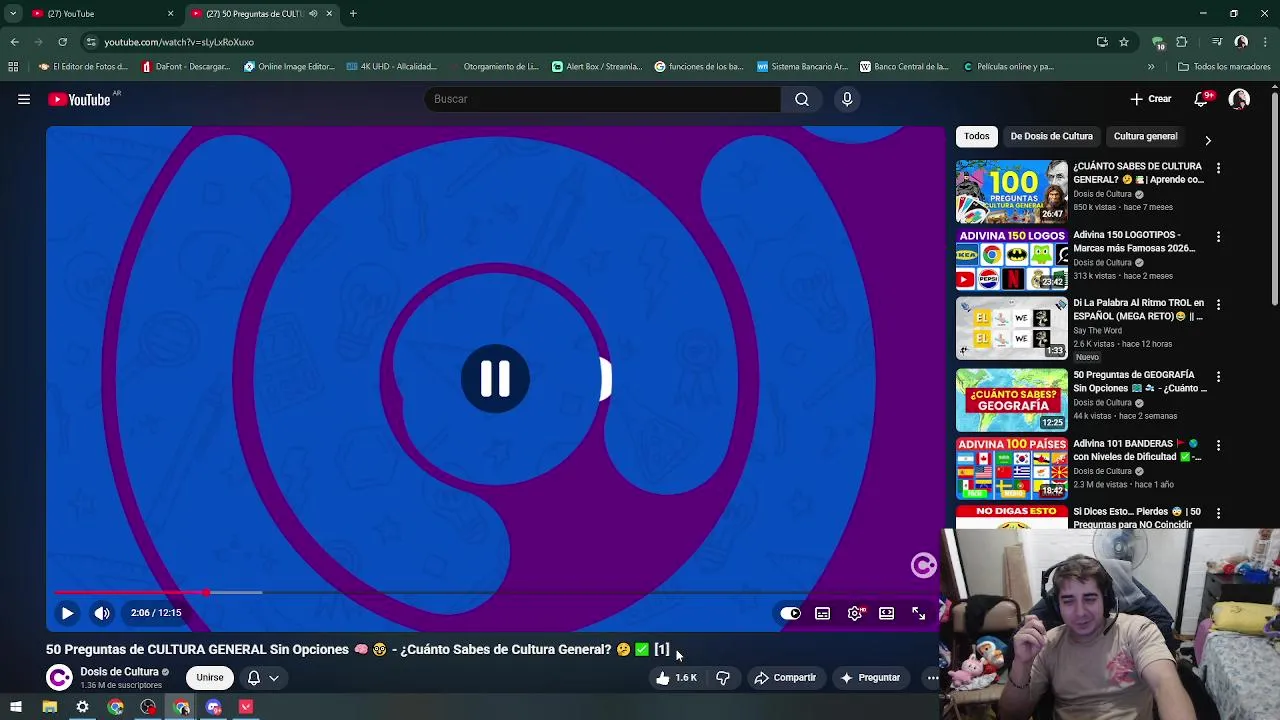
Task: Open the Windows Start menu
Action: click(x=16, y=707)
